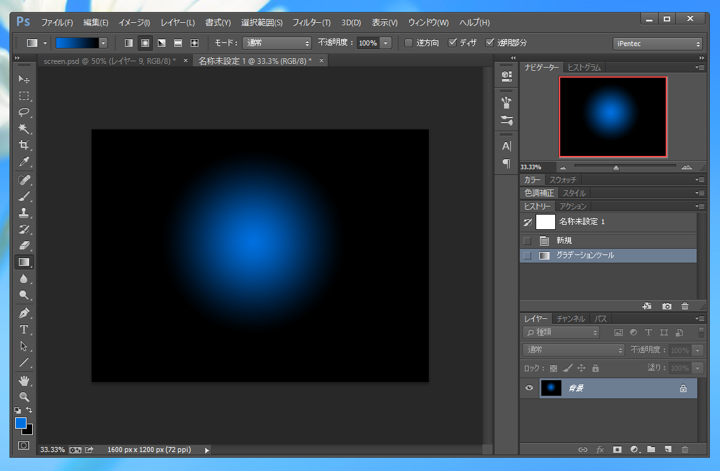Choose reflected gradient style
The height and width of the screenshot is (471, 720).
click(x=178, y=43)
